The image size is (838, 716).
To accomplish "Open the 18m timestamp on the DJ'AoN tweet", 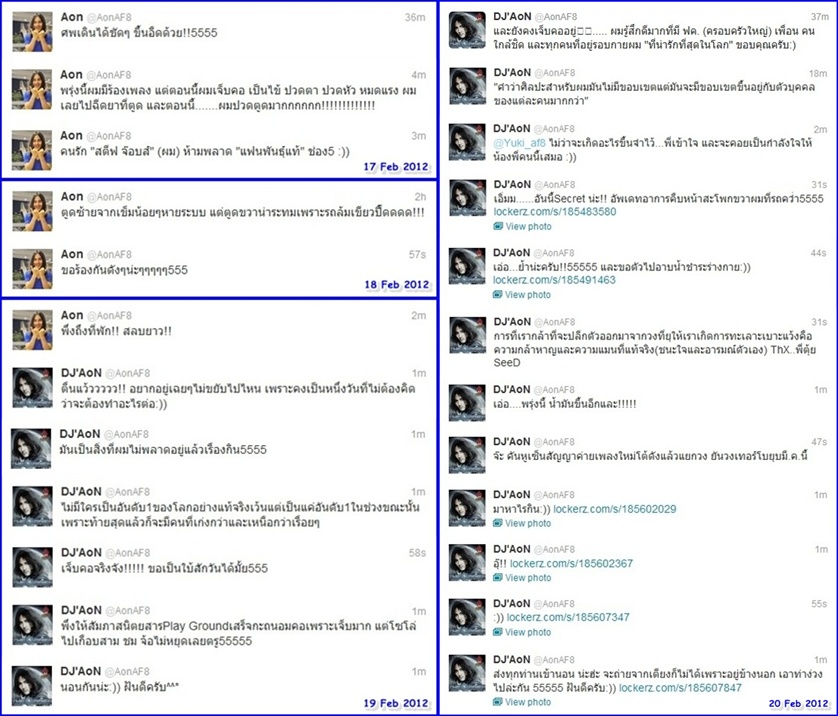I will pos(818,74).
